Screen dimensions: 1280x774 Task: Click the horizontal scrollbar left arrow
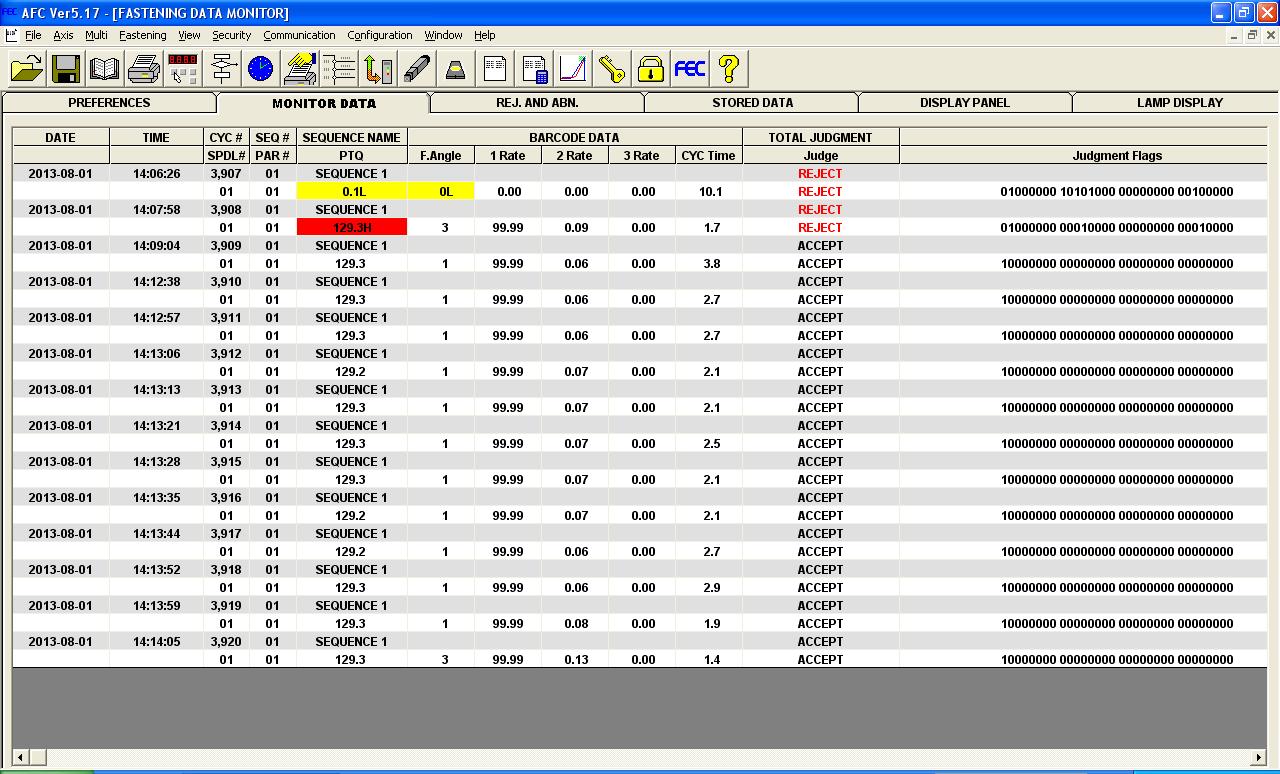20,758
